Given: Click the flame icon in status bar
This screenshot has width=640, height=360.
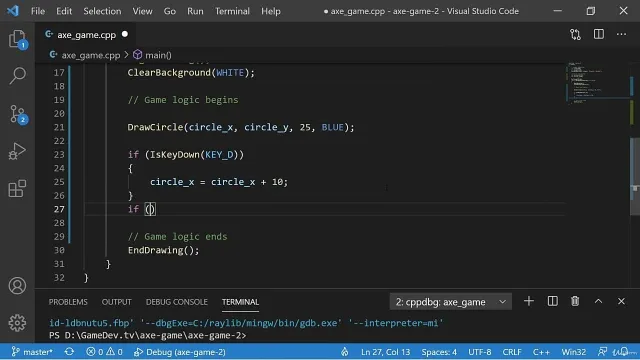Looking at the screenshot, I should [x=345, y=352].
